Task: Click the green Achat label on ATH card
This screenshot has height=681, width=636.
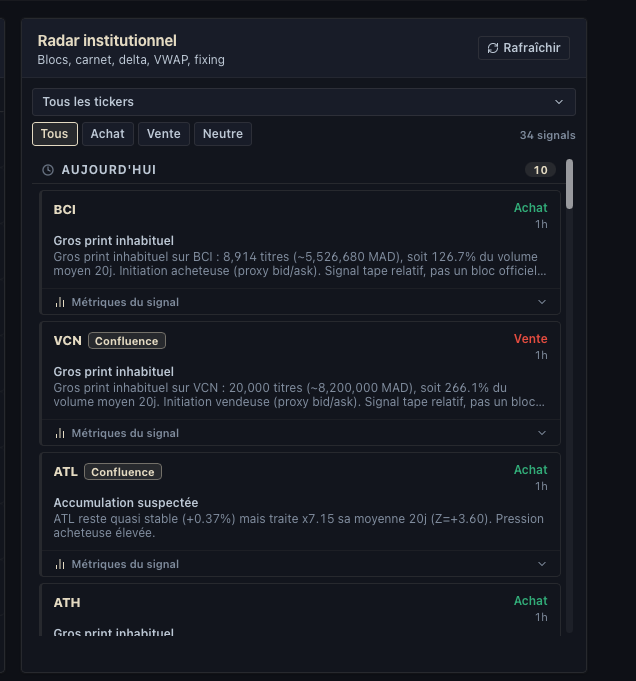Action: (x=530, y=601)
